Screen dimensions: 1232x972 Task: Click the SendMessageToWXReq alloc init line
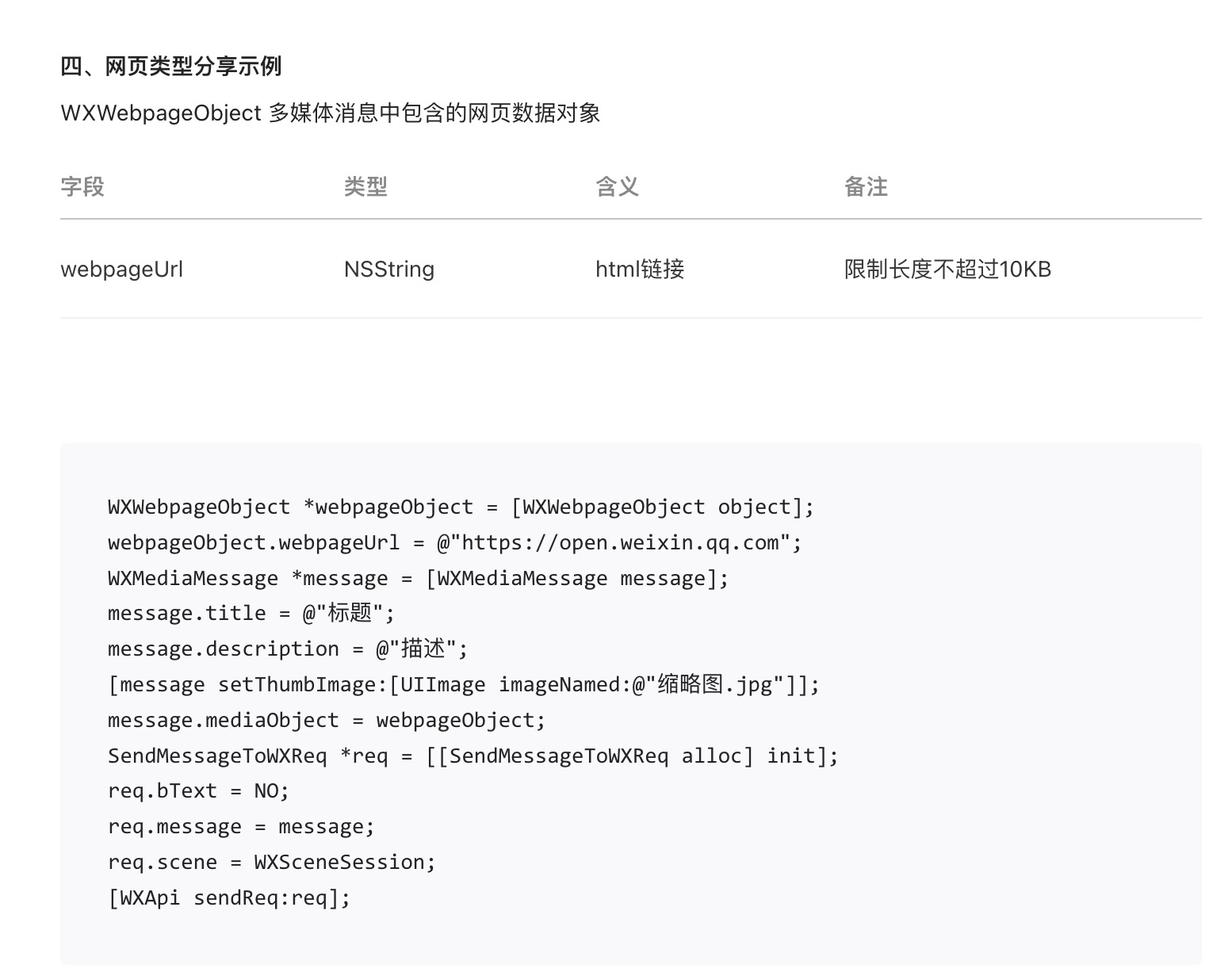(x=473, y=756)
